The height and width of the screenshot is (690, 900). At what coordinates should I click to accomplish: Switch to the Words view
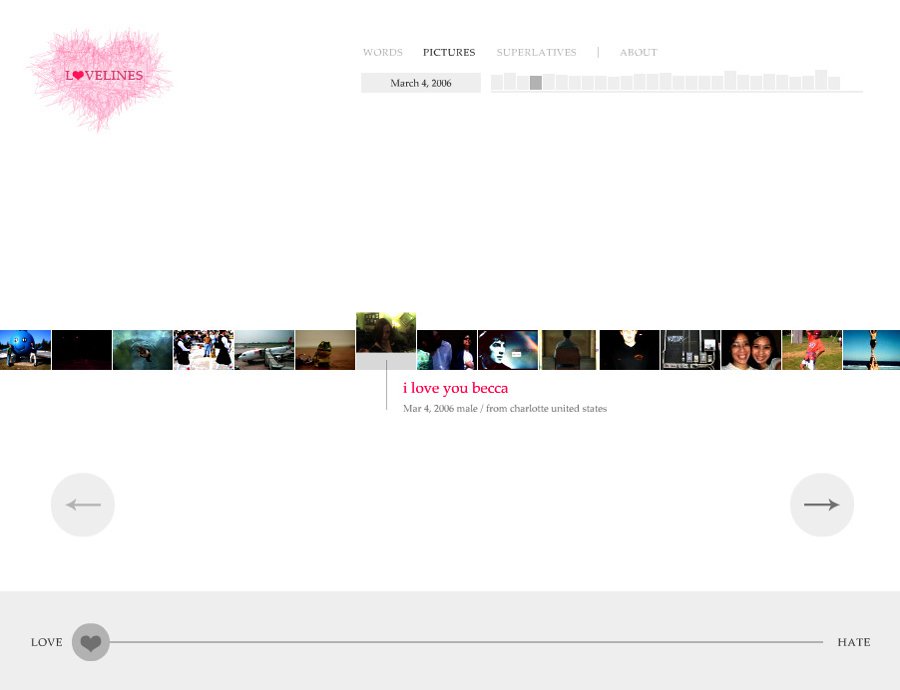(x=382, y=52)
